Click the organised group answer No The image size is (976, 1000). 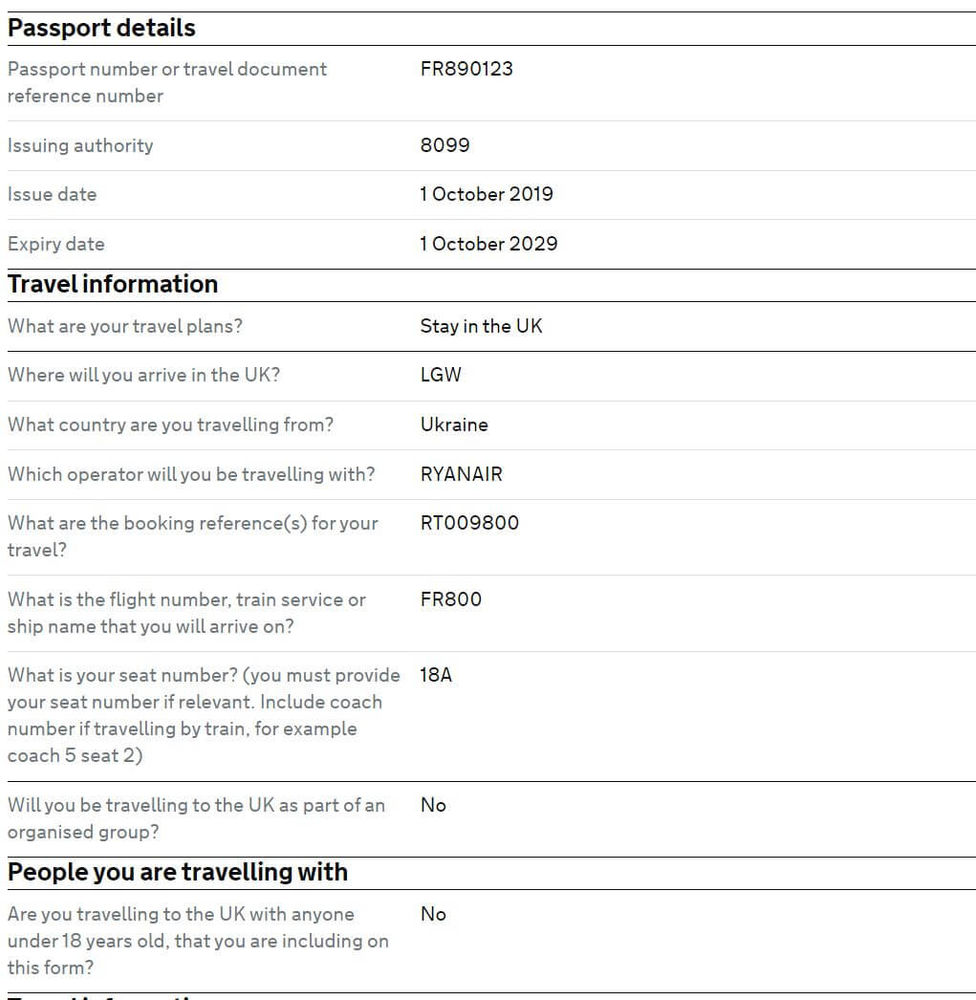coord(433,805)
